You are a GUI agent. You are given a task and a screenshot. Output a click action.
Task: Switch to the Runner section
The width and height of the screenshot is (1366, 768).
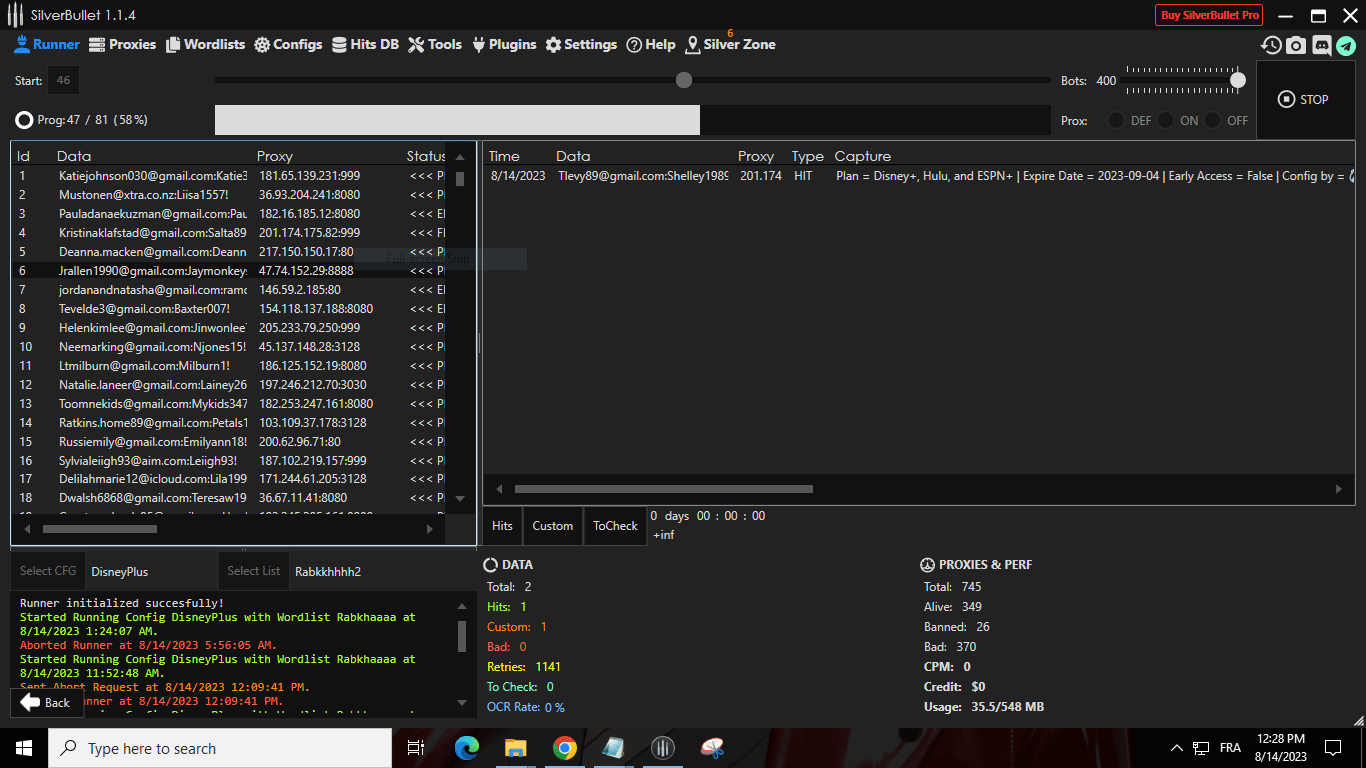(47, 44)
